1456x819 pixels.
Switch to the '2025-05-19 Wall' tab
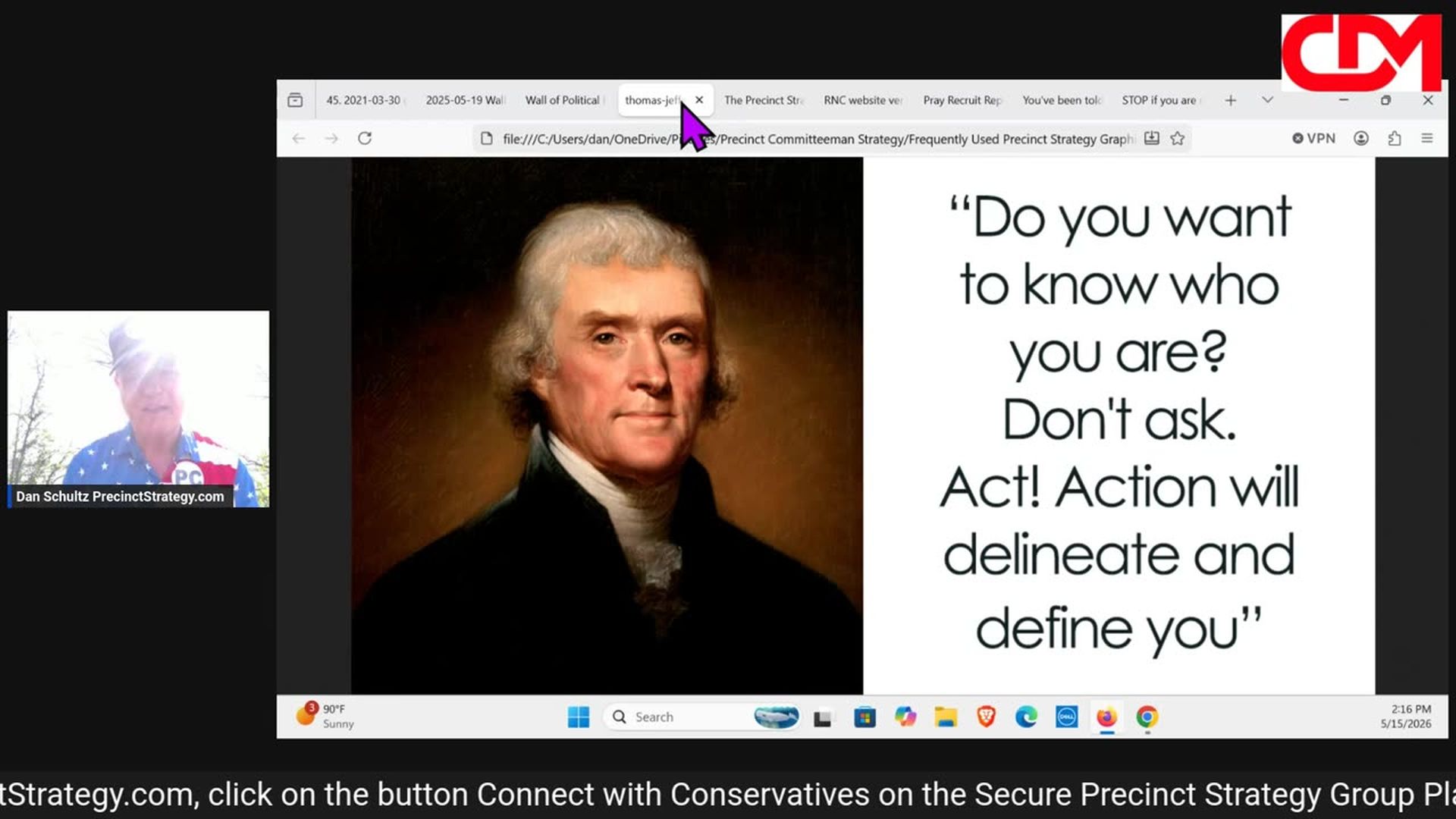tap(465, 100)
